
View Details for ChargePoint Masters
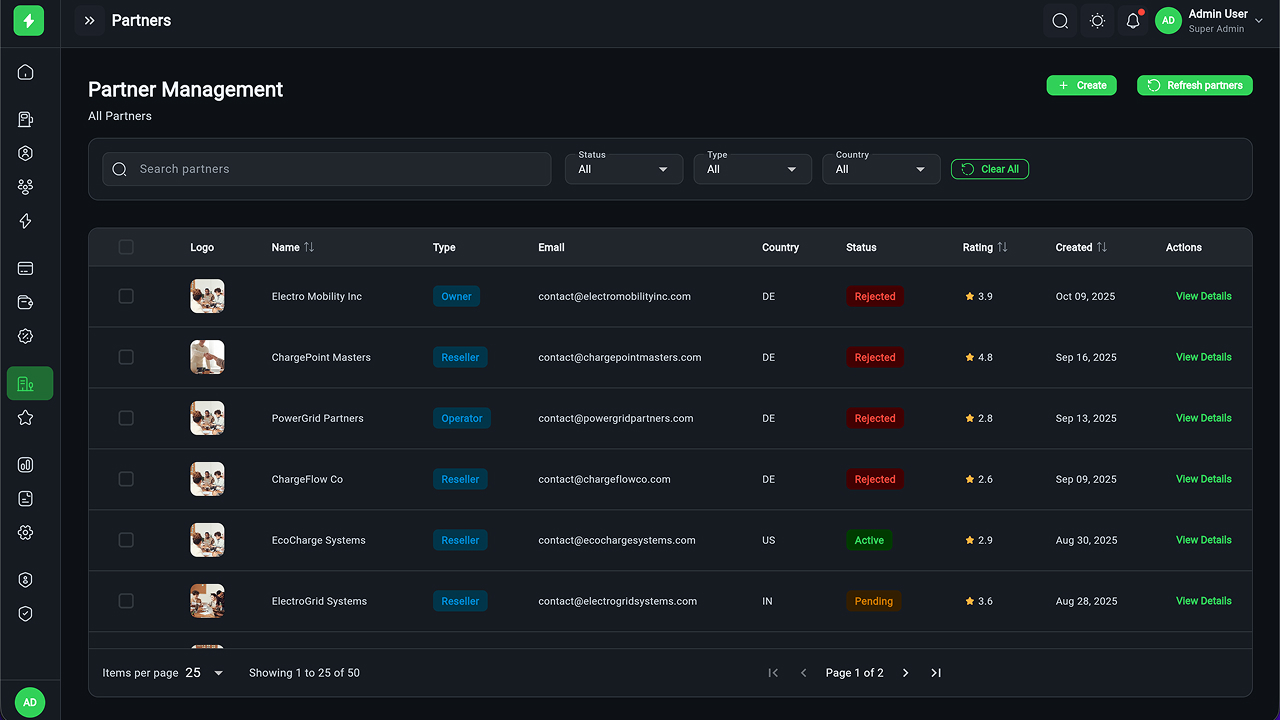pyautogui.click(x=1203, y=357)
